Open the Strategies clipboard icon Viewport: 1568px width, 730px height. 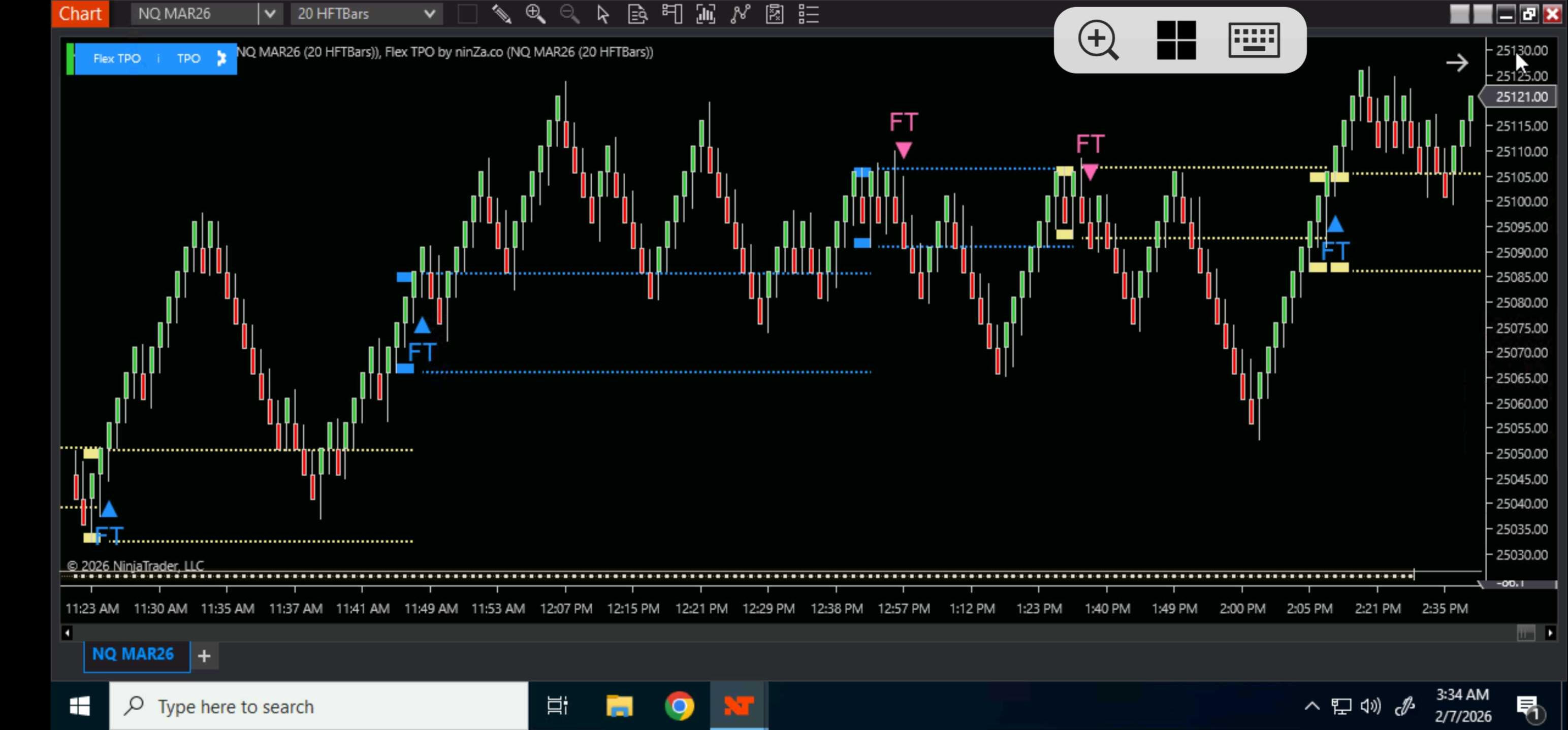(774, 14)
